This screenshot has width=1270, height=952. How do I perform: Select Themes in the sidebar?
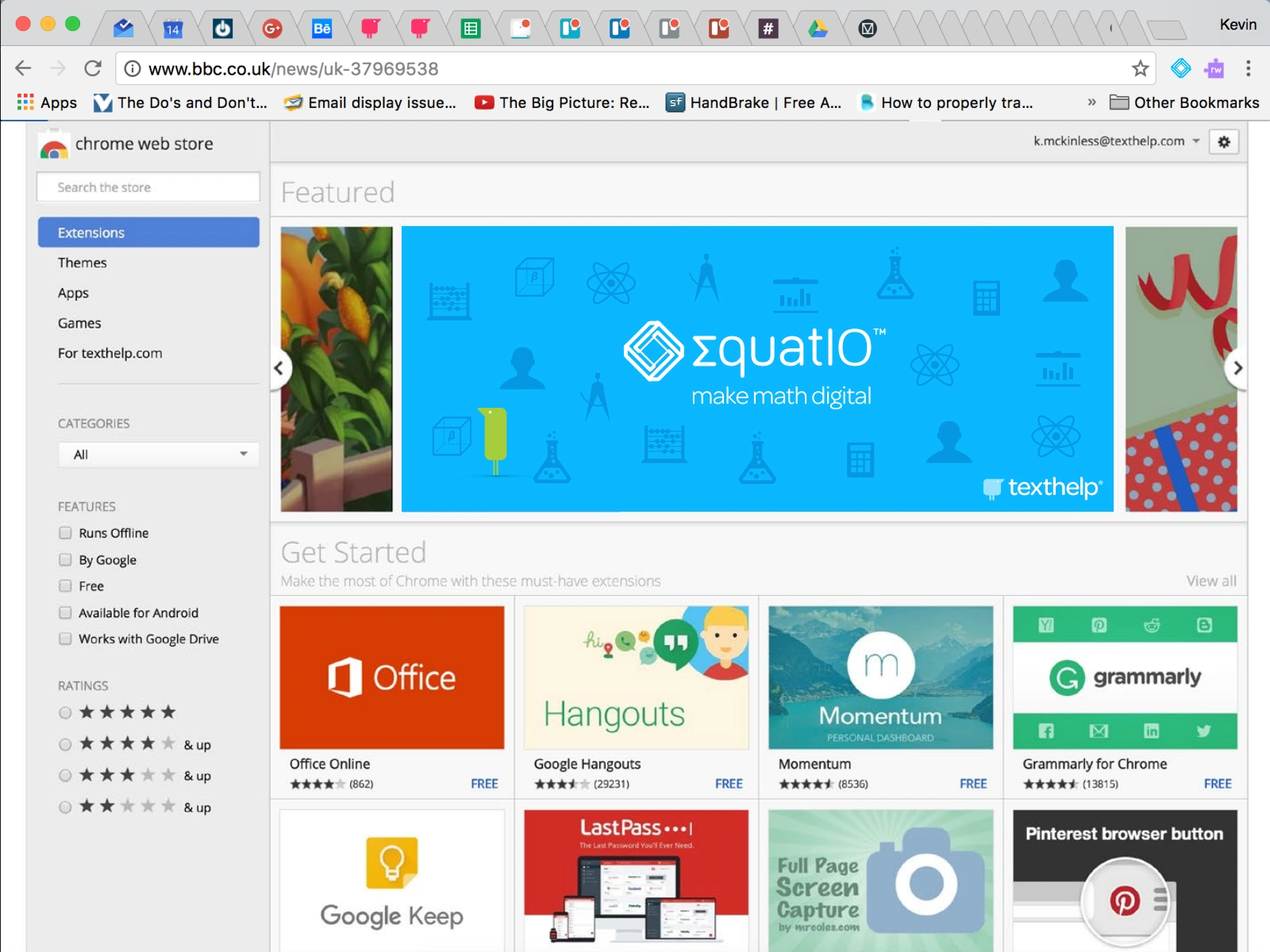pos(82,263)
